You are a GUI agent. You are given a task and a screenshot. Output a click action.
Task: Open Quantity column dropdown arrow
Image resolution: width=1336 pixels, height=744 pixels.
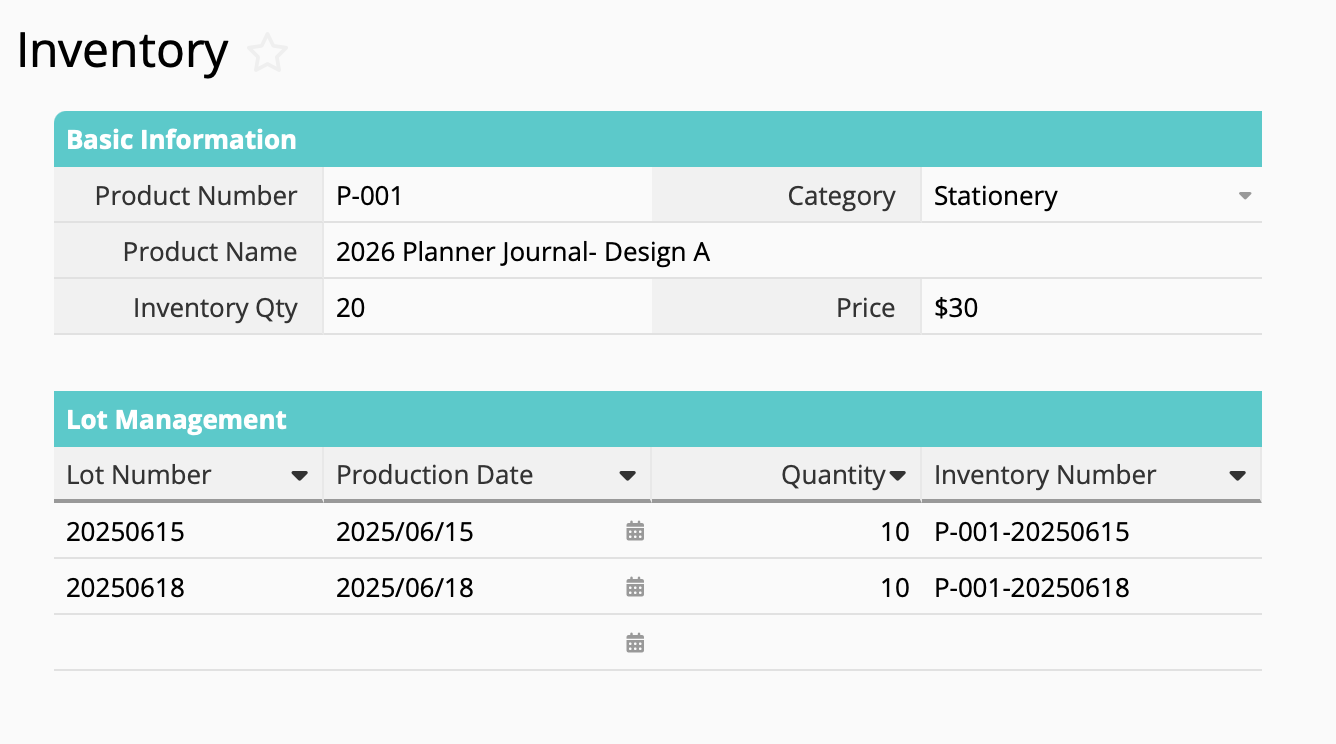tap(897, 476)
